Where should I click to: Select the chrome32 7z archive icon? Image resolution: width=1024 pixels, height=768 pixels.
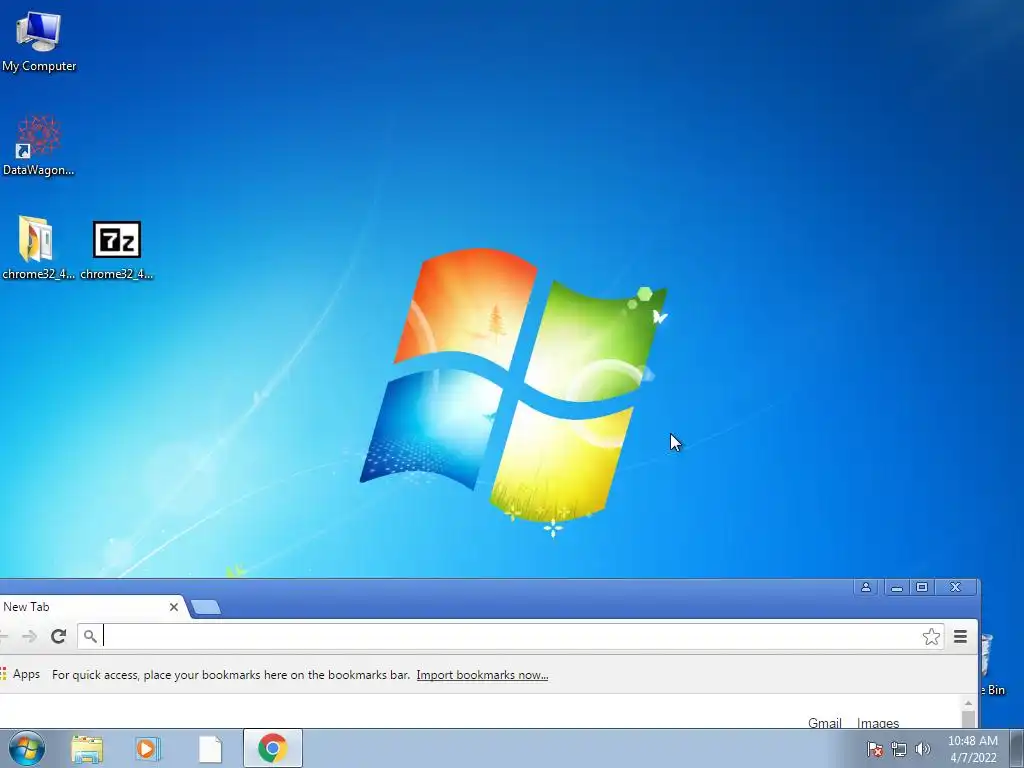click(x=116, y=248)
